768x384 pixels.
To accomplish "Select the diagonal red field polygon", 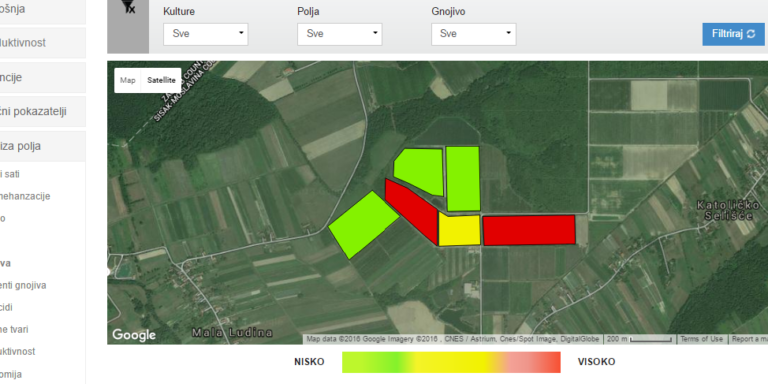I will tap(411, 211).
